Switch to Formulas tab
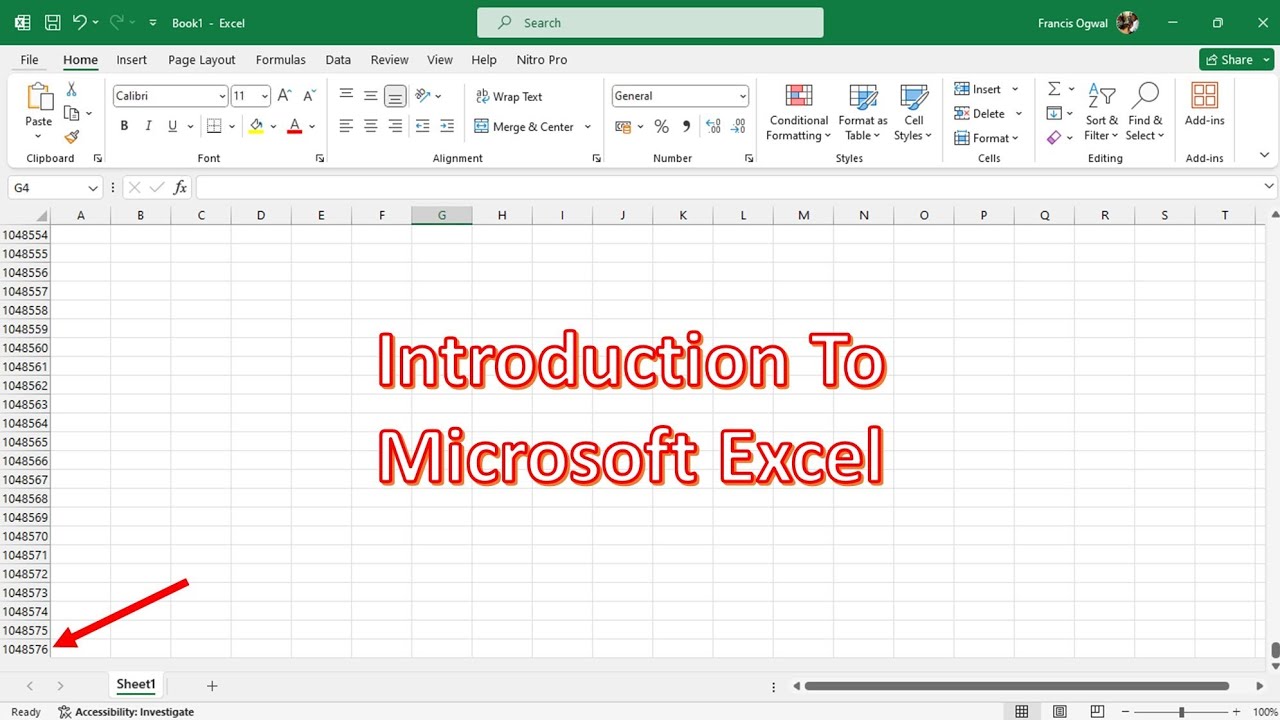Viewport: 1280px width, 720px height. pos(281,60)
